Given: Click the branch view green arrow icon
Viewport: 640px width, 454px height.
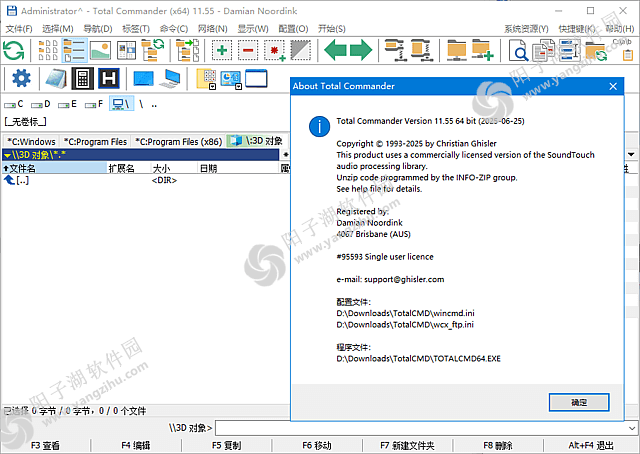Looking at the screenshot, I should pos(187,51).
